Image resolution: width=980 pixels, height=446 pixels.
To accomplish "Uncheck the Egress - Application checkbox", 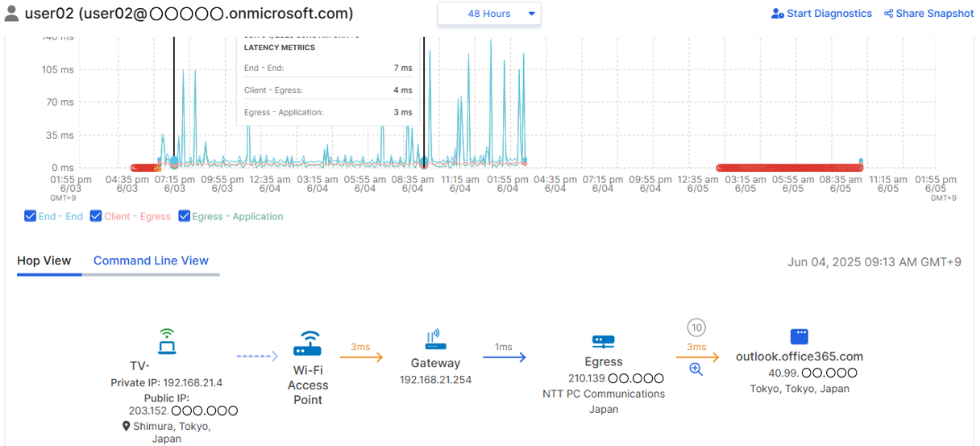I will pyautogui.click(x=184, y=216).
